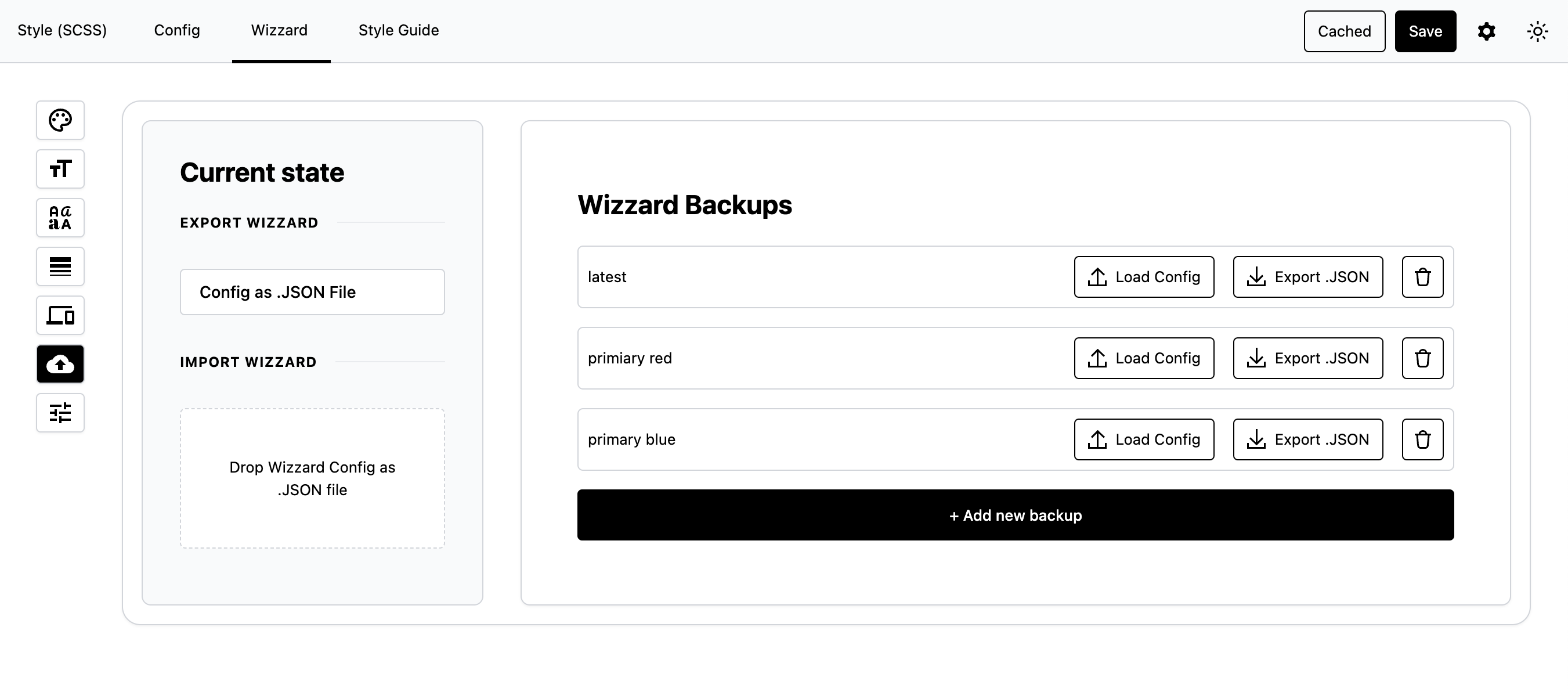Delete the latest backup
The image size is (1568, 692).
click(x=1422, y=276)
